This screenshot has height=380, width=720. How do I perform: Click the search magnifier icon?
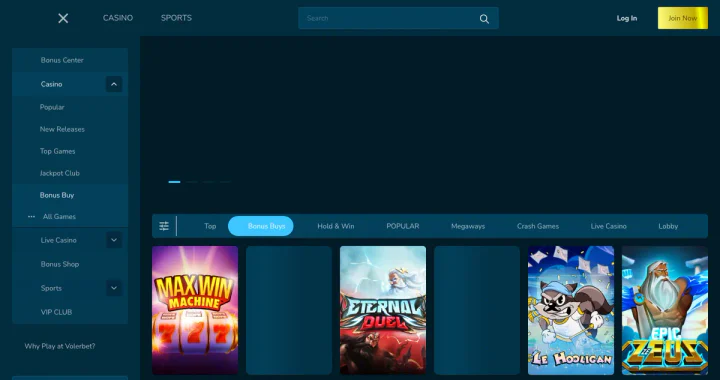click(x=484, y=19)
